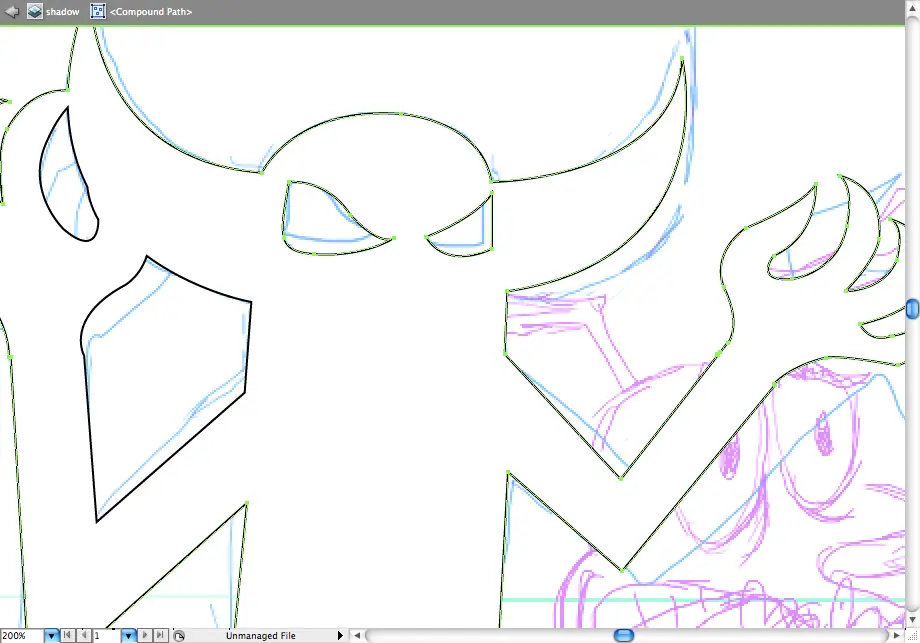The width and height of the screenshot is (920, 643).
Task: Click the 'Unmanaged File' status text
Action: (261, 635)
